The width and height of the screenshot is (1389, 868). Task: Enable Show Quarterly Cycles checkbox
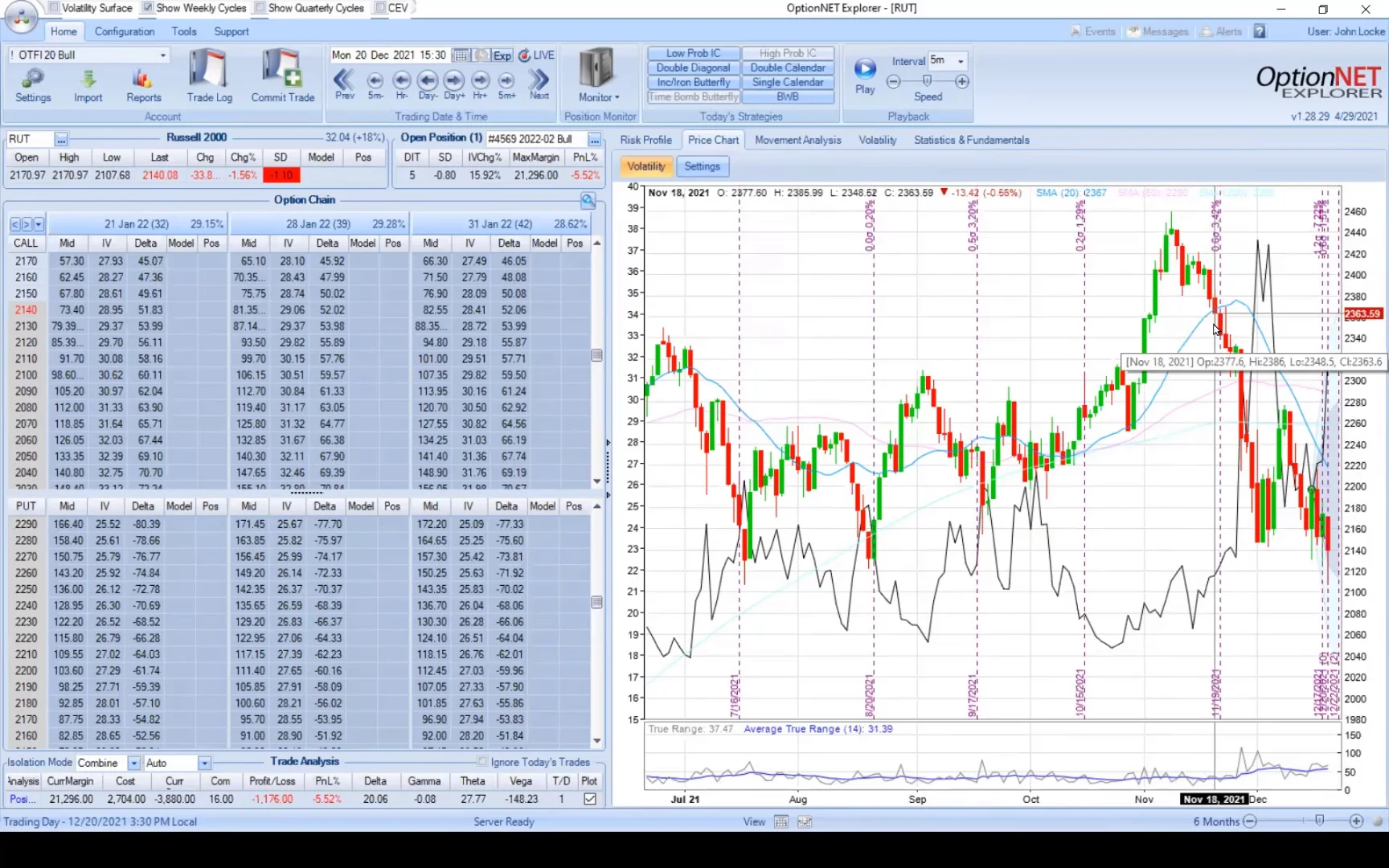(260, 8)
